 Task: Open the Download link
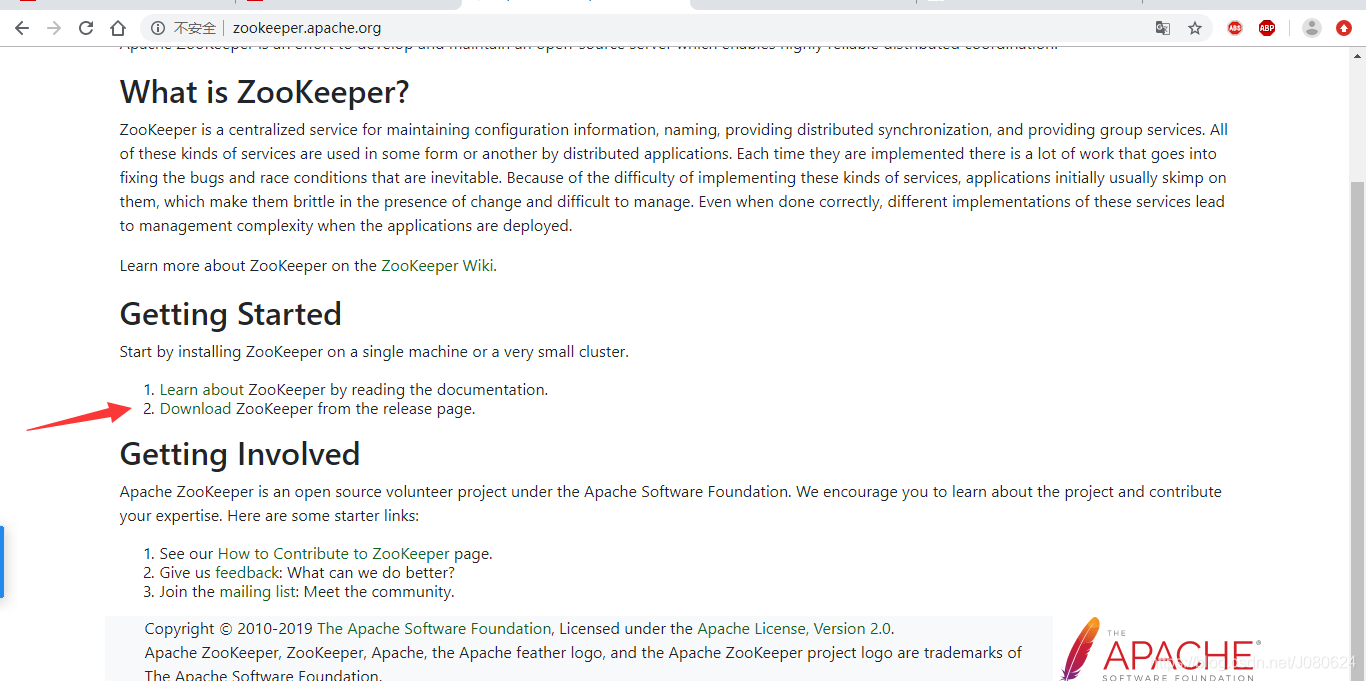(x=196, y=409)
